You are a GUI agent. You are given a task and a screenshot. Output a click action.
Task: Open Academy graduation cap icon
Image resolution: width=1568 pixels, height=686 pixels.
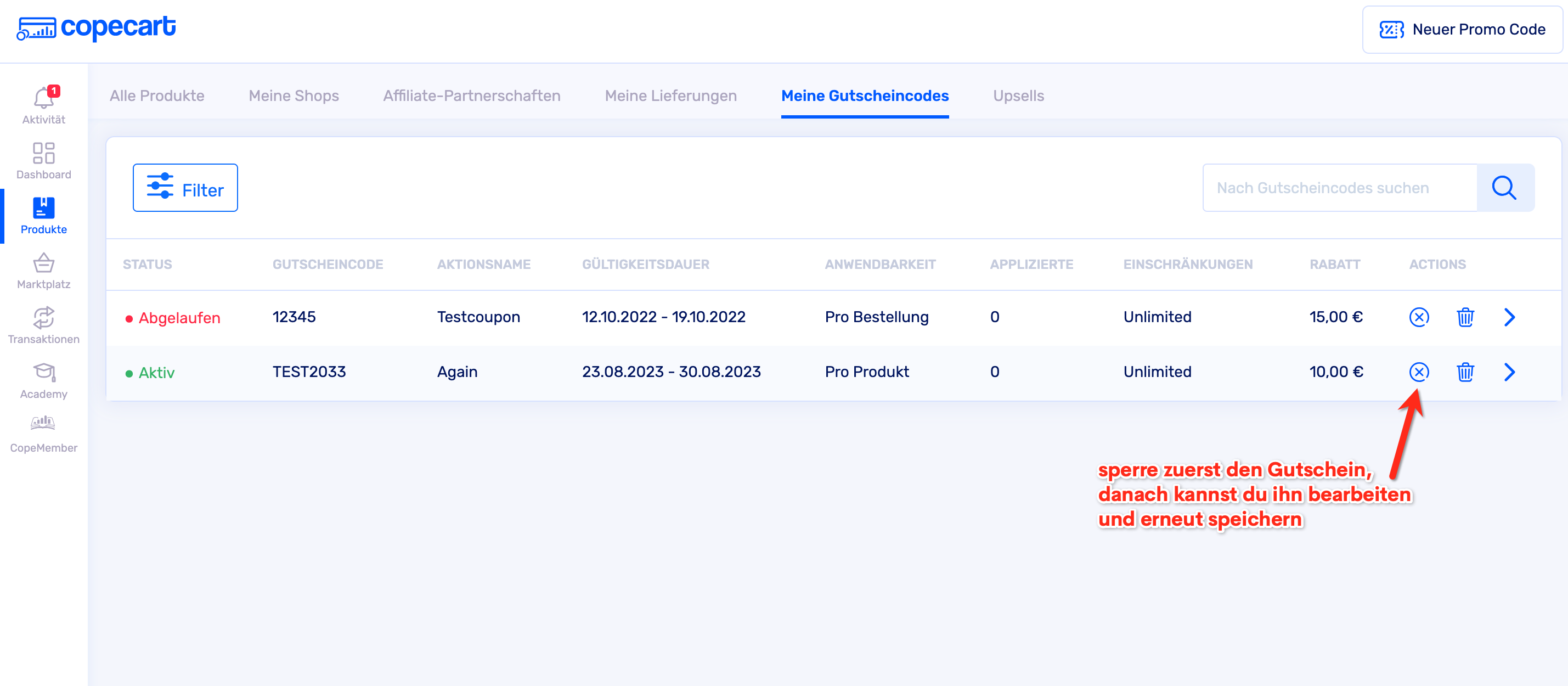43,380
